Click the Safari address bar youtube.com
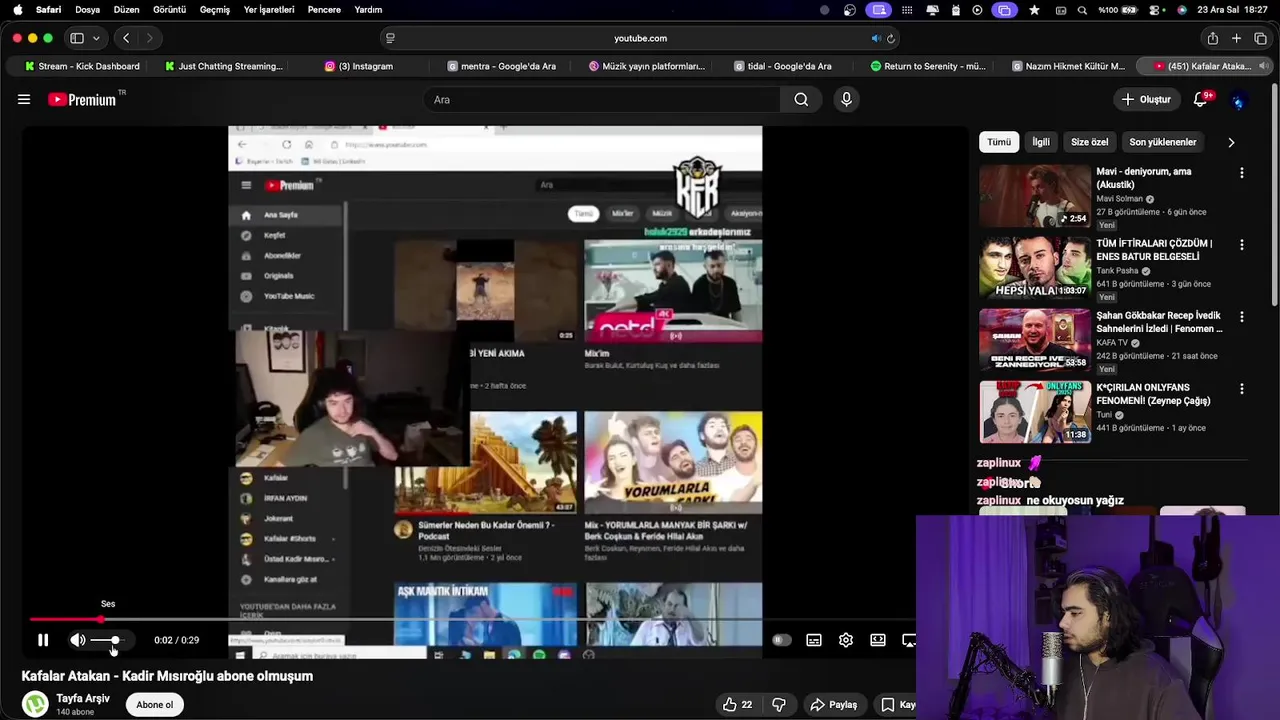1280x720 pixels. click(640, 38)
